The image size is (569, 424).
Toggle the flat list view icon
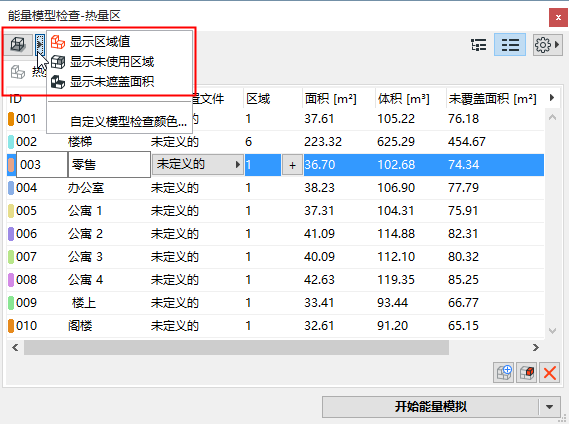[x=510, y=45]
